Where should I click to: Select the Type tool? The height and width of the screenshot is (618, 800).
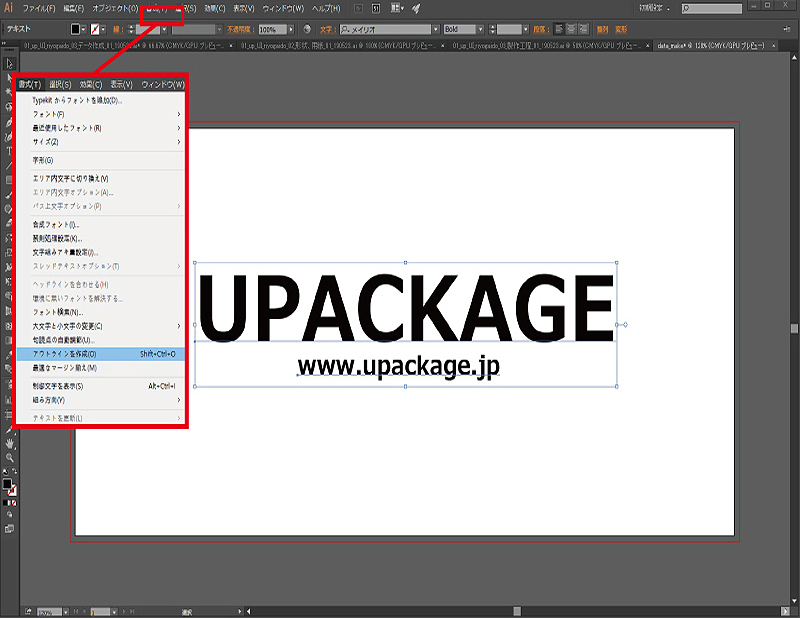(9, 151)
